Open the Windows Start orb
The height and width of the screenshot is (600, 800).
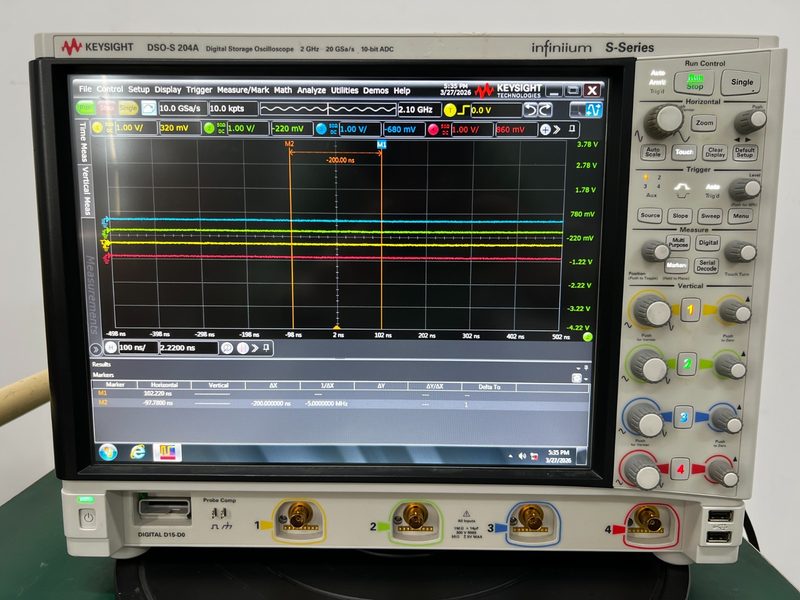108,452
